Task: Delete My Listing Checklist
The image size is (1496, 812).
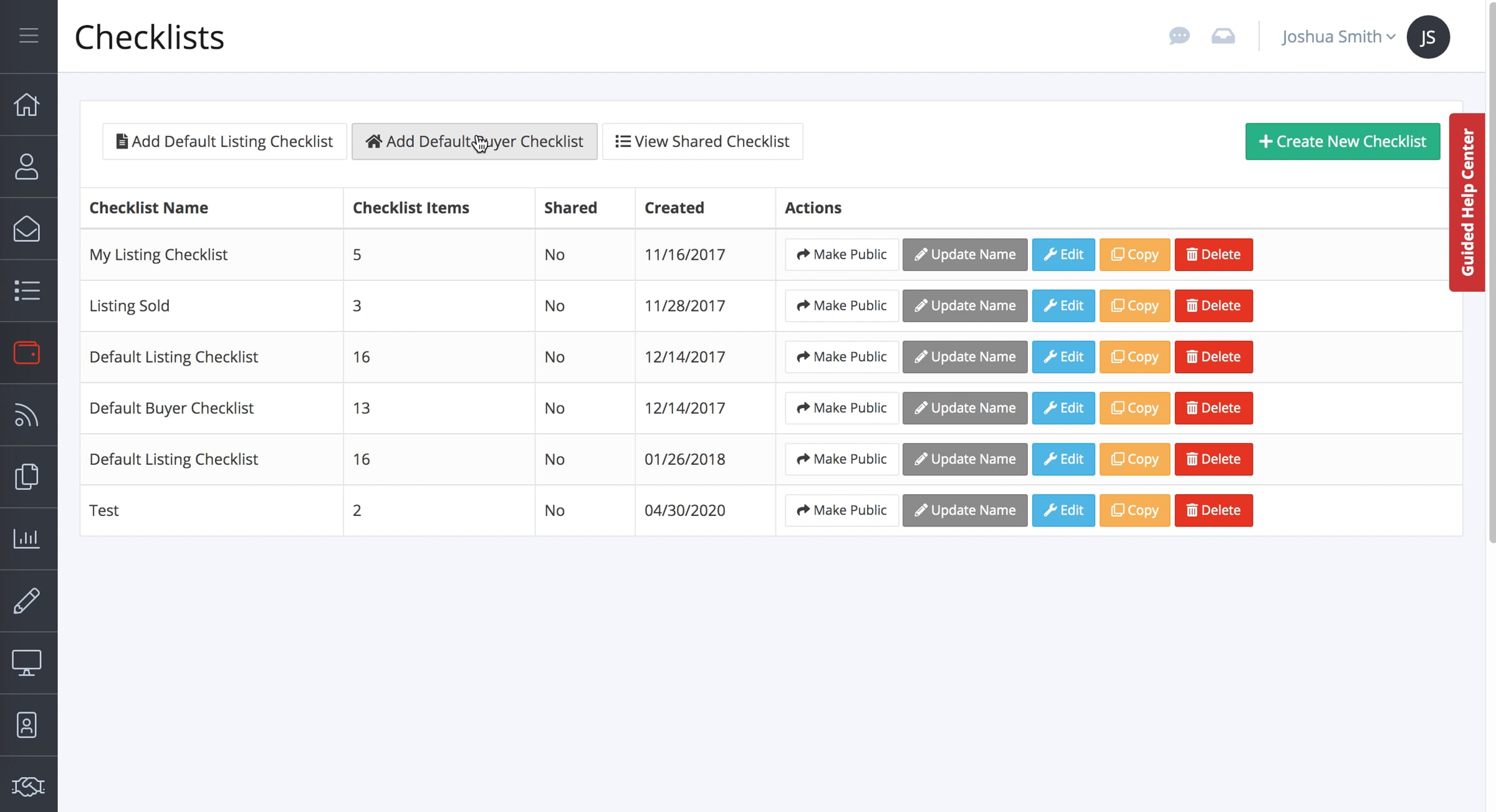Action: (x=1214, y=254)
